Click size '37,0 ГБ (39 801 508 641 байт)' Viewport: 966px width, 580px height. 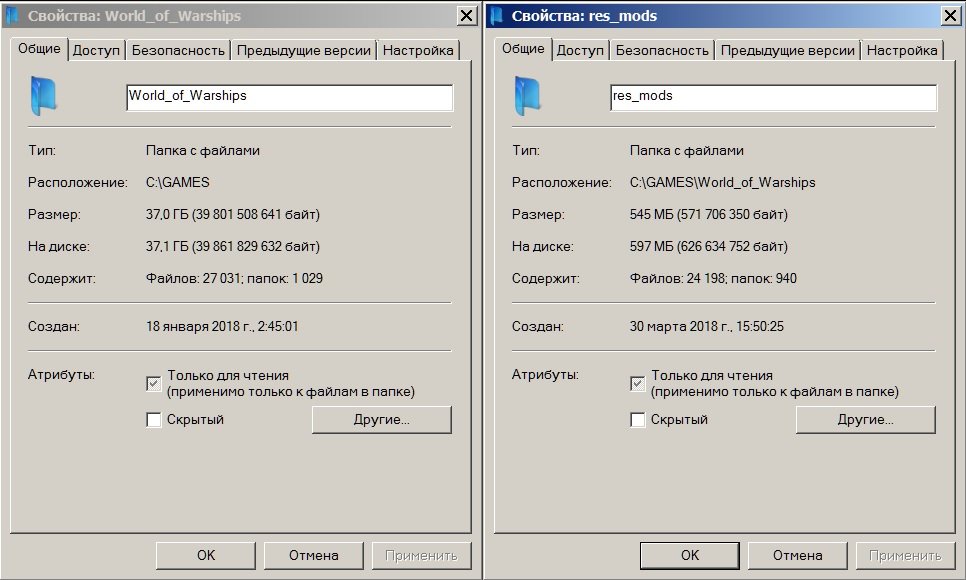click(x=233, y=214)
